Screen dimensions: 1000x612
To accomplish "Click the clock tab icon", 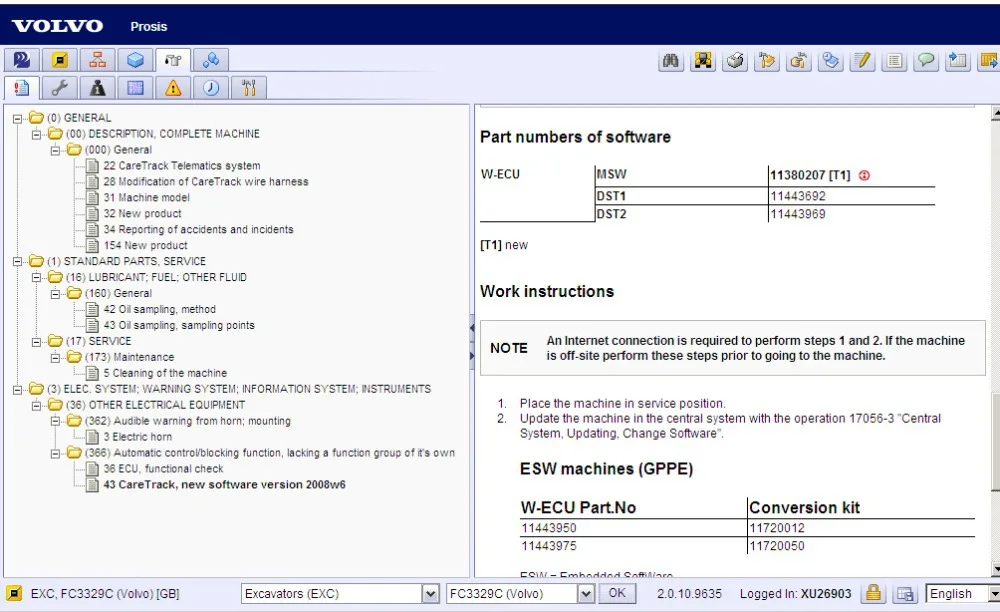I will coord(211,88).
